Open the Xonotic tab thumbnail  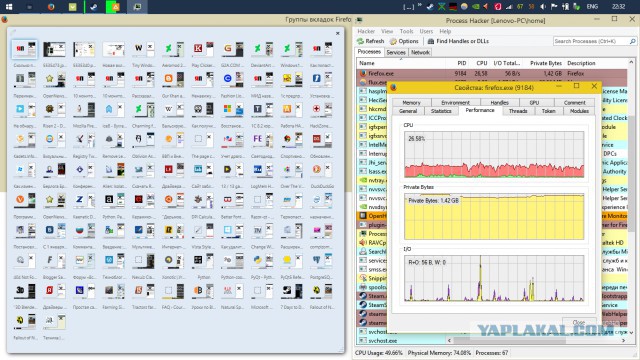(x=173, y=262)
